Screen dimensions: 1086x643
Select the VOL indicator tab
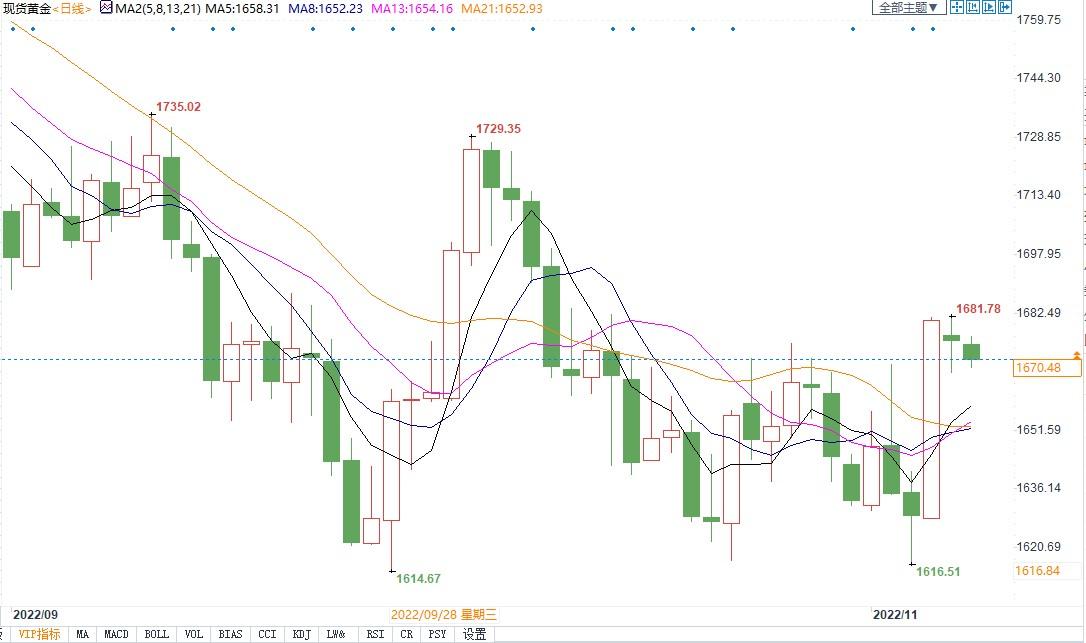pos(193,634)
